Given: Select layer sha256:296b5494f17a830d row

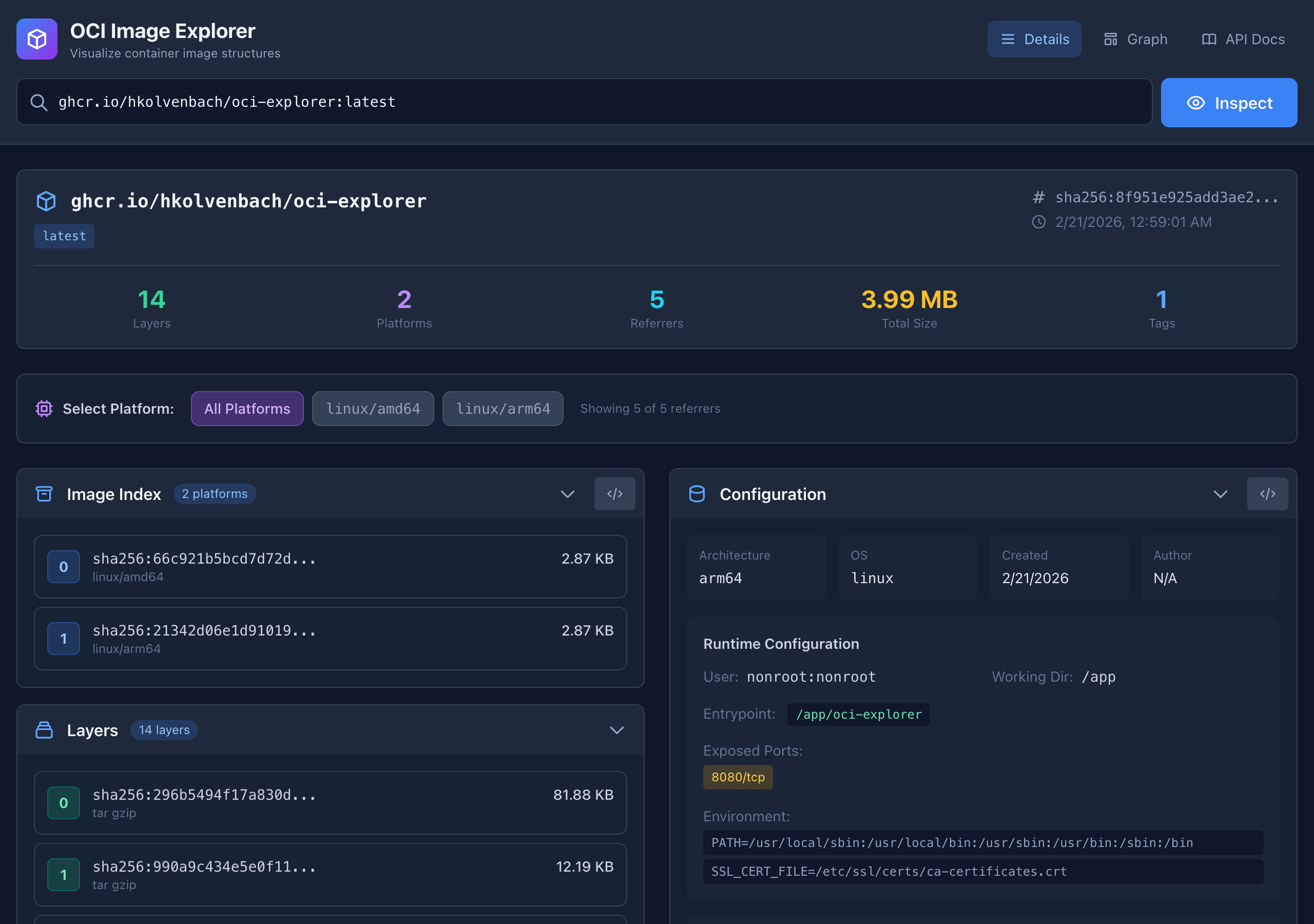Looking at the screenshot, I should point(330,803).
